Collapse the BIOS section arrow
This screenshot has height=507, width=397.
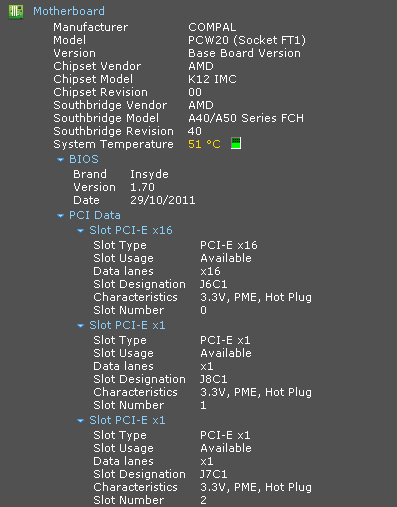click(60, 160)
